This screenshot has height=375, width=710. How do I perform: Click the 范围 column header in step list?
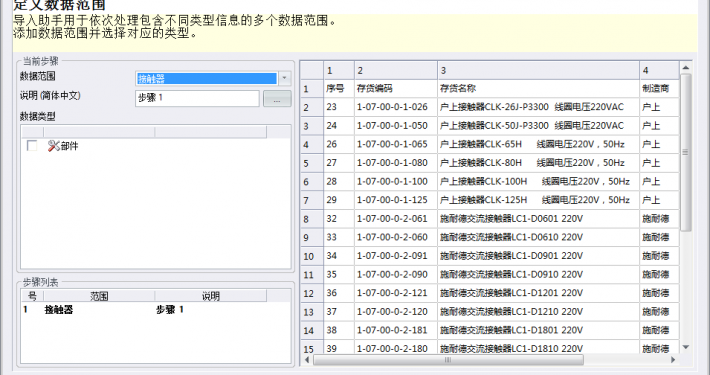click(99, 296)
